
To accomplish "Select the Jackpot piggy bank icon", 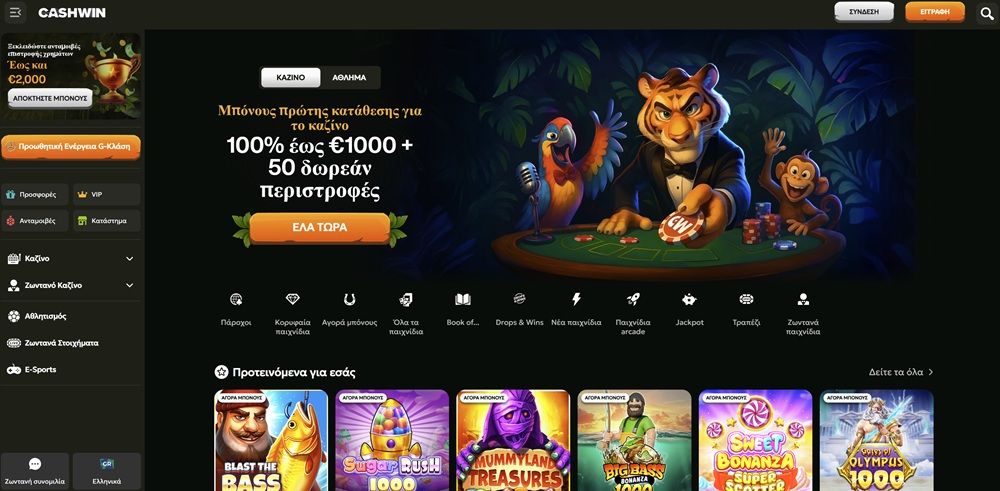I will point(689,299).
